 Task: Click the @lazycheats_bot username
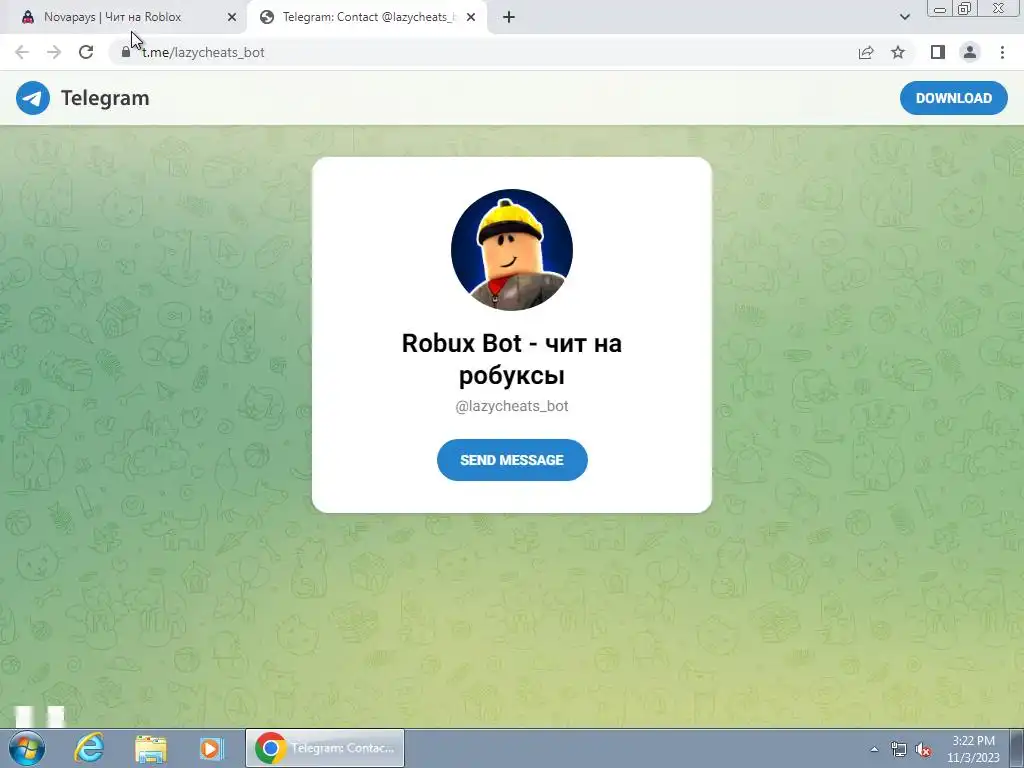click(x=512, y=406)
